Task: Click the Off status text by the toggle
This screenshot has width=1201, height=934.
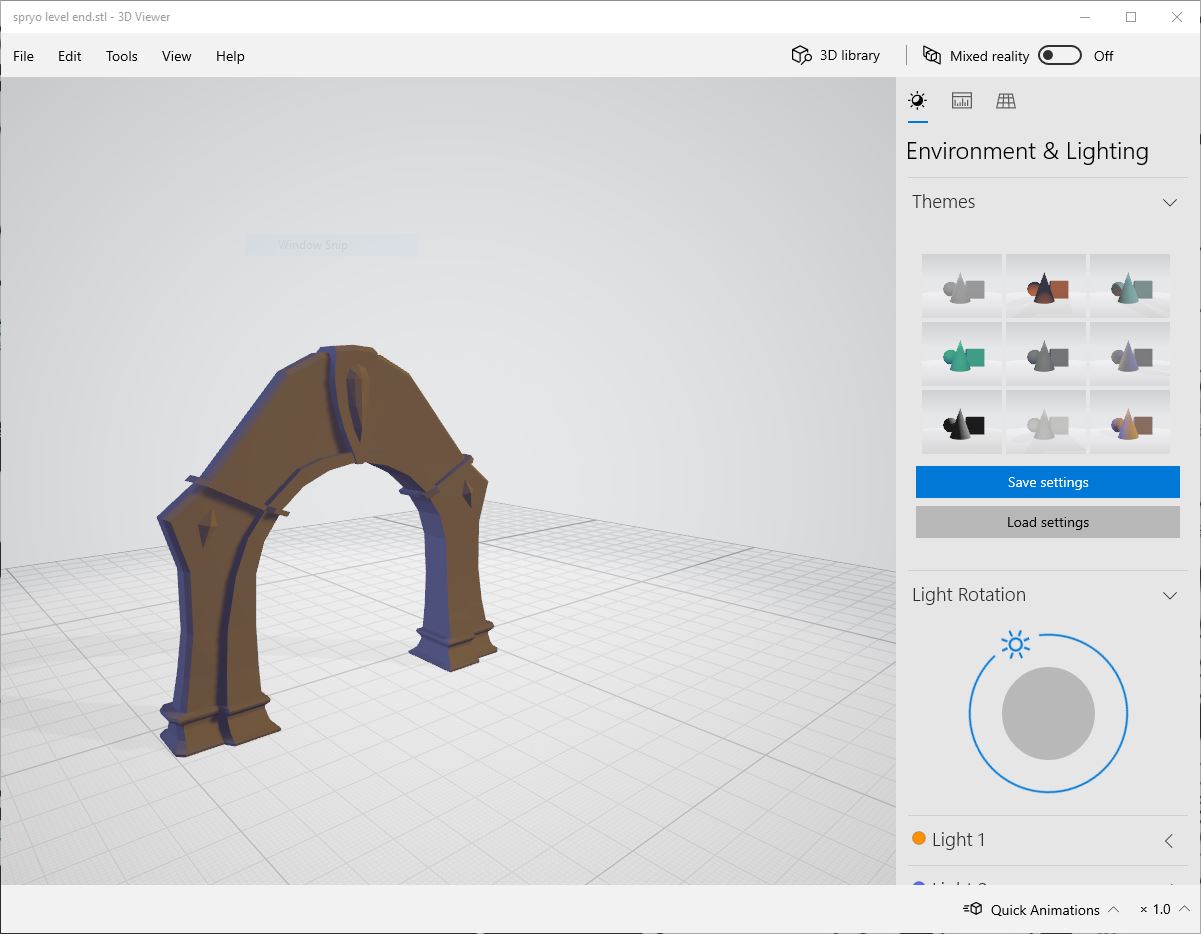Action: click(x=1103, y=56)
